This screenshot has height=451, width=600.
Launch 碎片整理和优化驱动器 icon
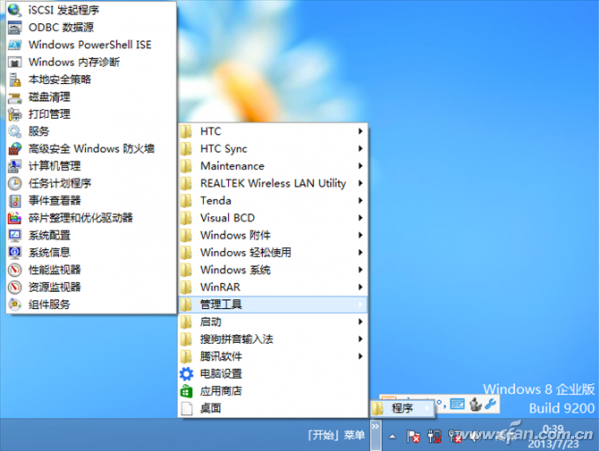point(15,218)
